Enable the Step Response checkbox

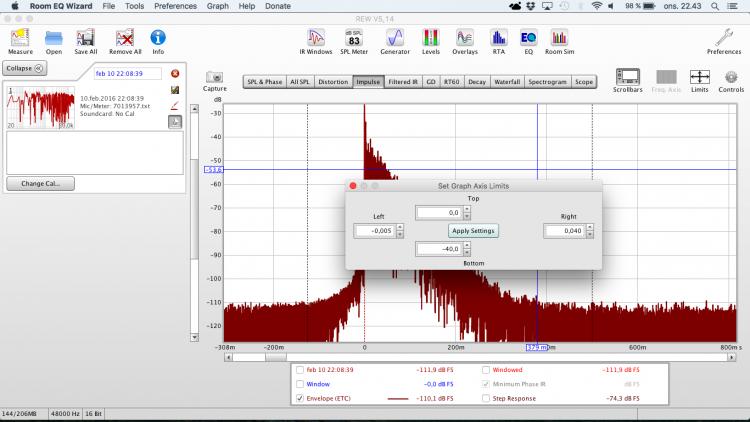click(486, 398)
